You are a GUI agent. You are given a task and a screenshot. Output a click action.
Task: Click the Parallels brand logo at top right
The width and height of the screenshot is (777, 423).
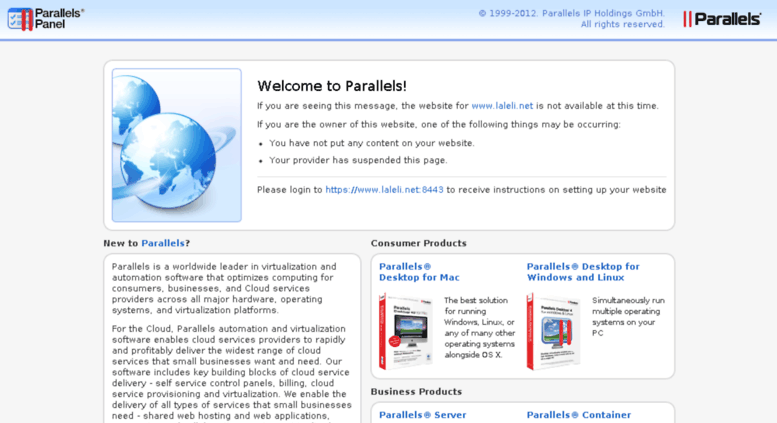tap(722, 19)
